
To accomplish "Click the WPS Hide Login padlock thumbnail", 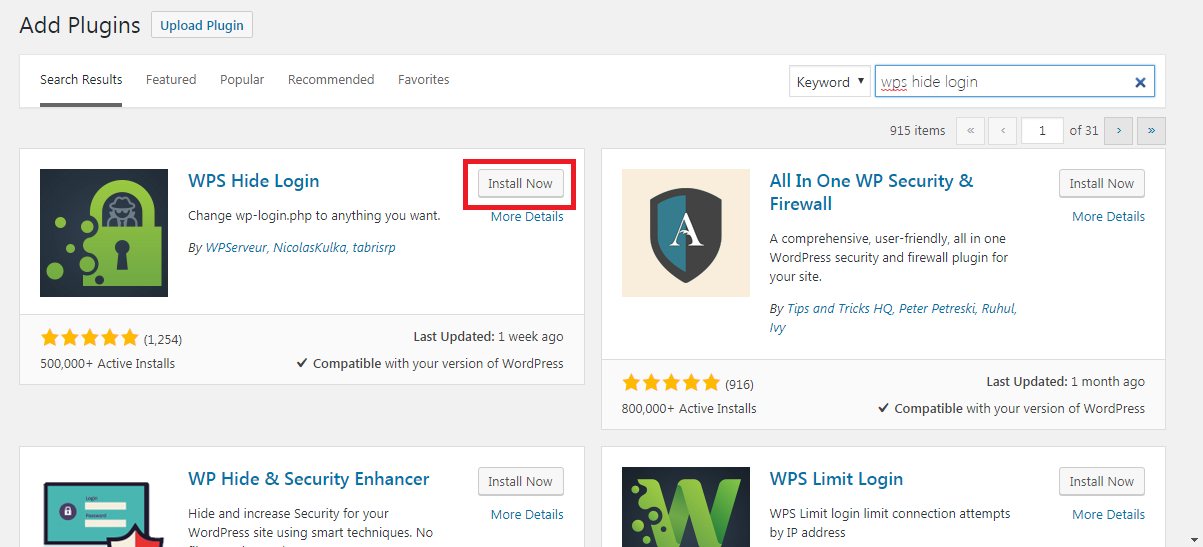I will (x=104, y=233).
